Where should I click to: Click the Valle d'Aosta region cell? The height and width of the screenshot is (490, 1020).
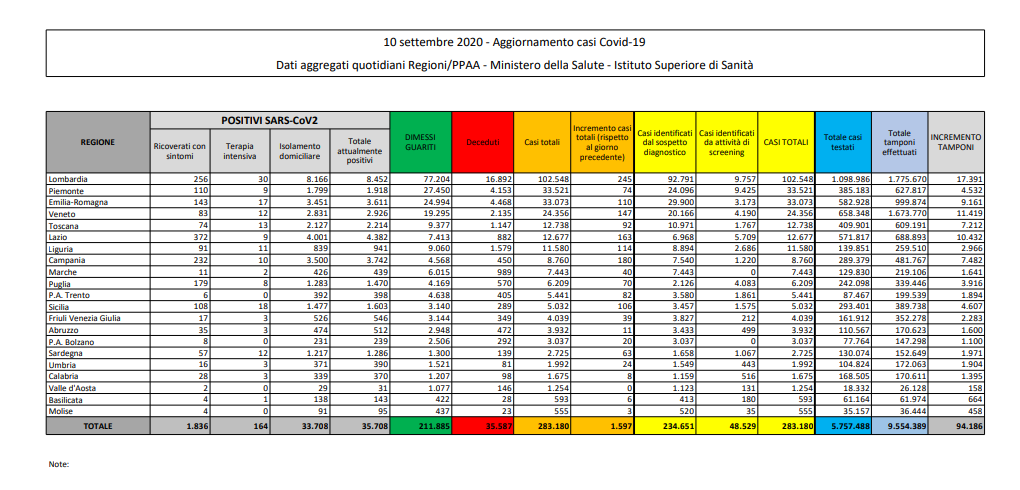coord(74,387)
